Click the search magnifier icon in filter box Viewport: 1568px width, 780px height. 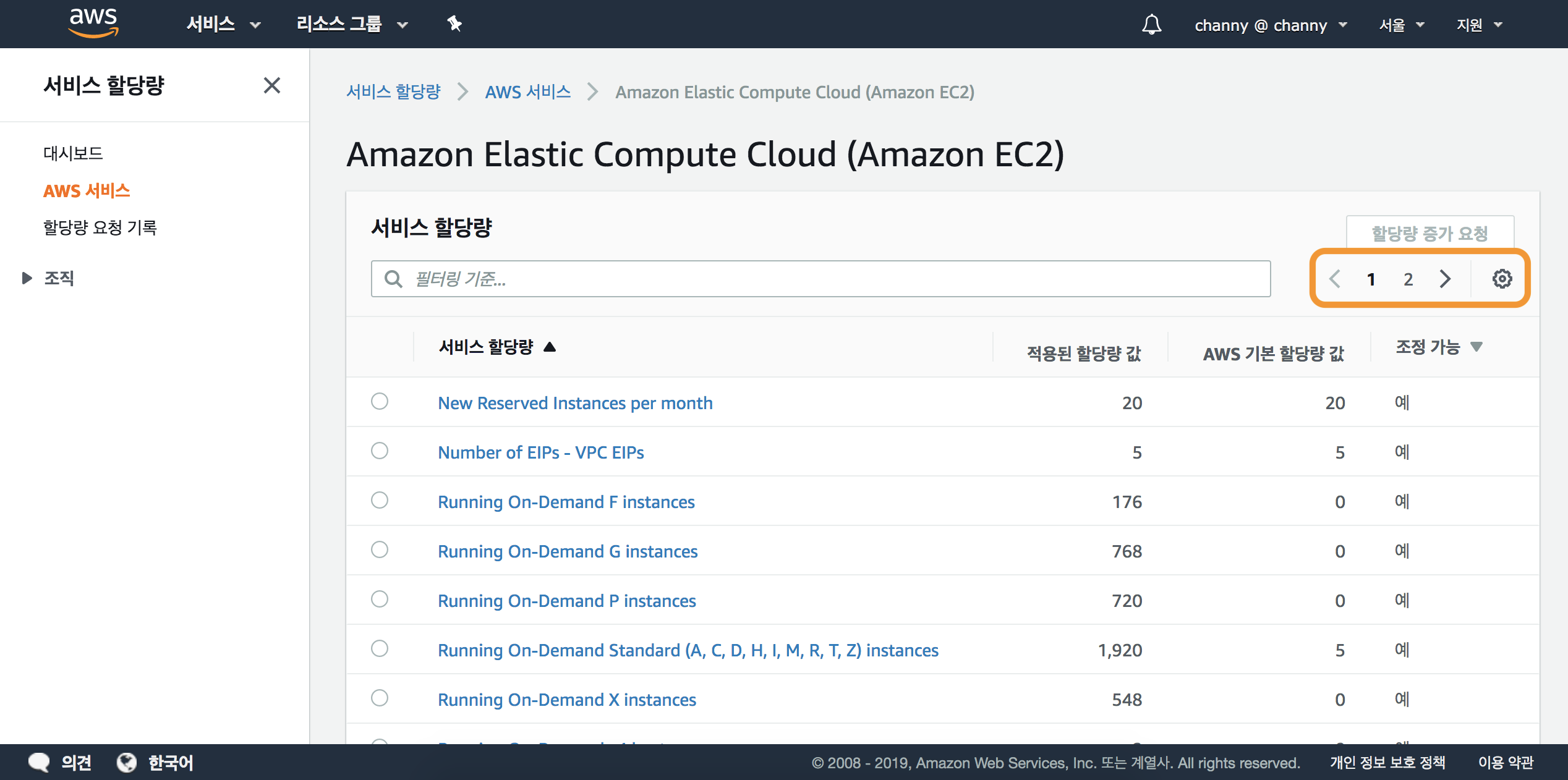tap(393, 279)
